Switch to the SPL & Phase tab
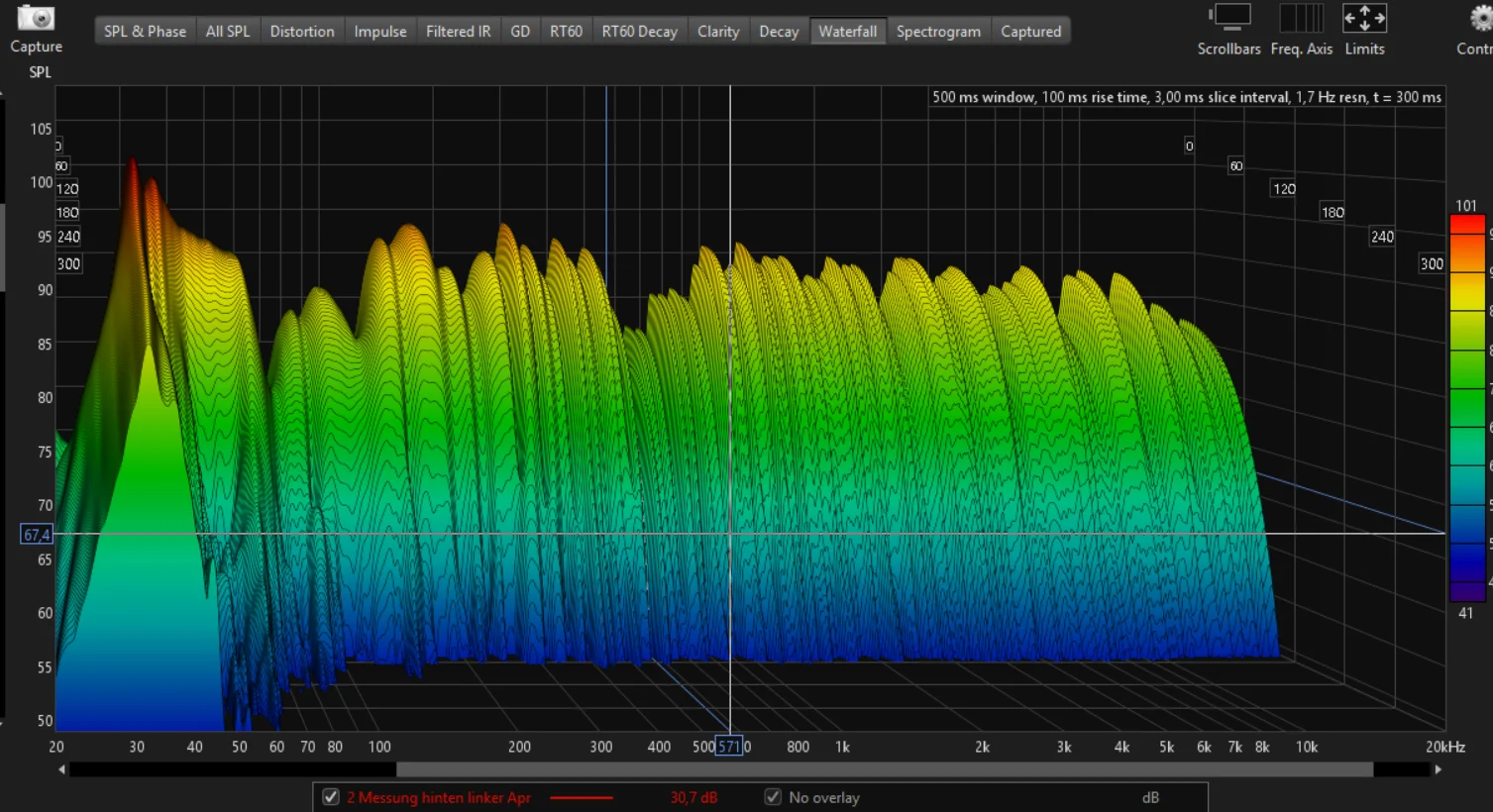 pos(145,32)
